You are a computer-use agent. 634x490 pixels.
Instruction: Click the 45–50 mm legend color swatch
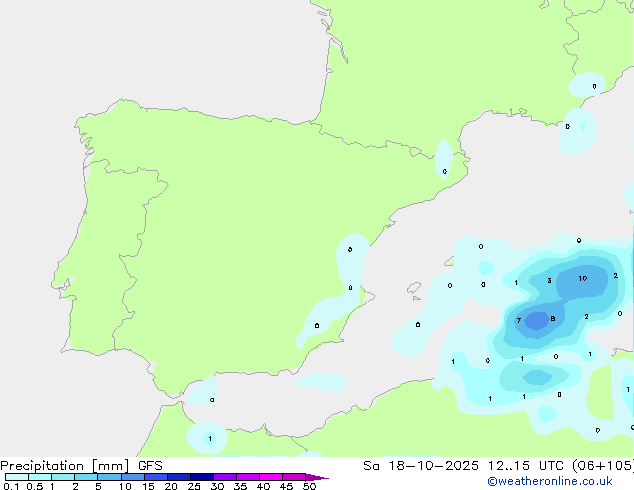[x=294, y=477]
